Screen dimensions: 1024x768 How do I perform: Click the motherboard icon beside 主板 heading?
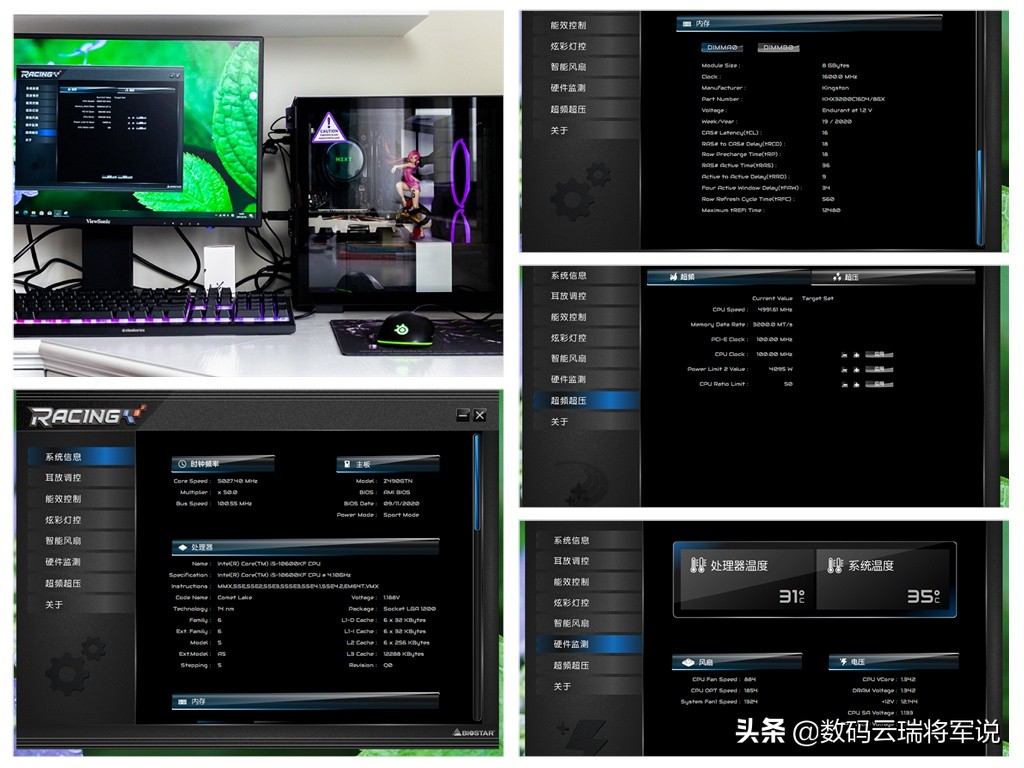click(347, 464)
